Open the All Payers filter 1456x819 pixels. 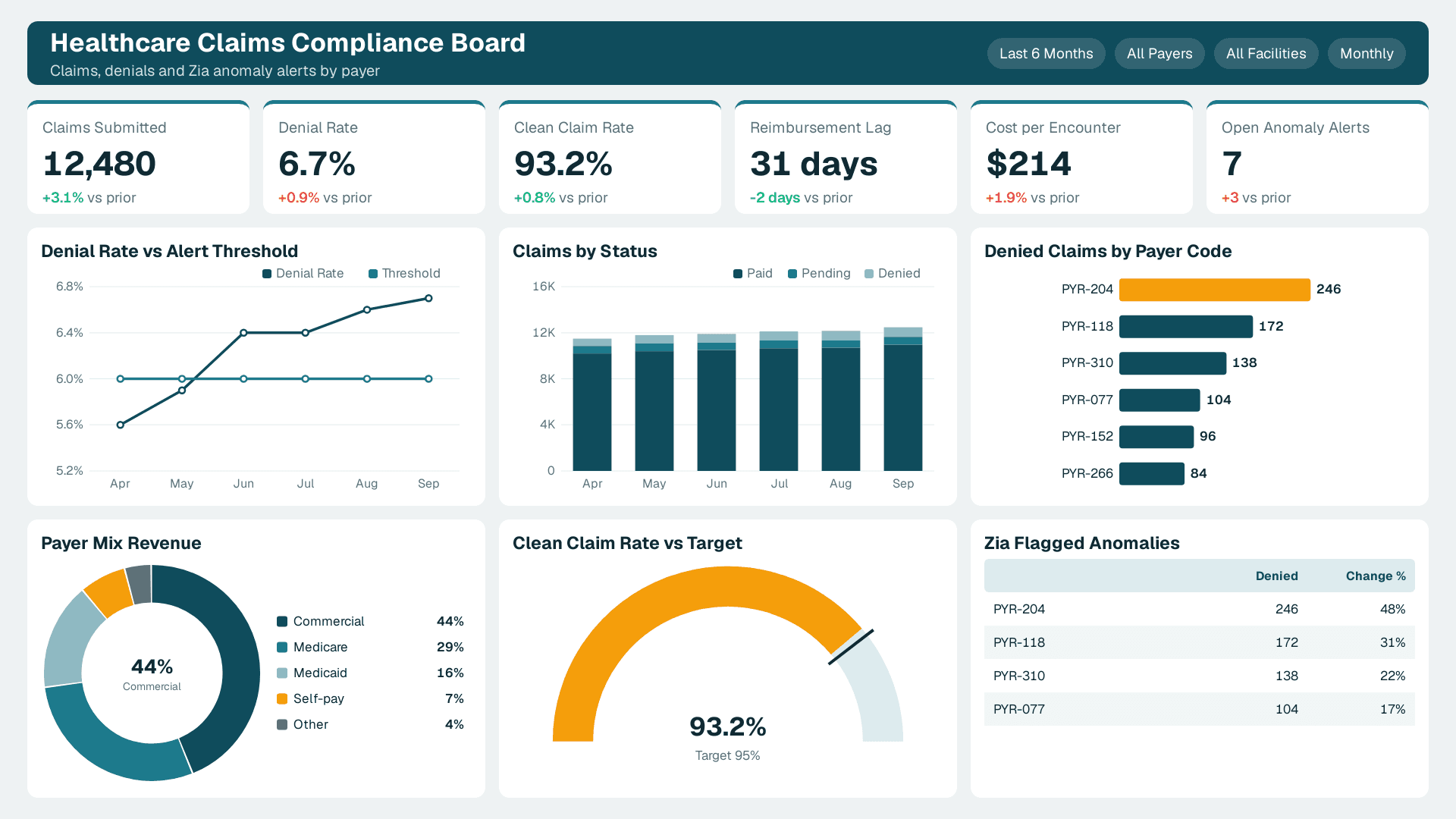point(1159,54)
